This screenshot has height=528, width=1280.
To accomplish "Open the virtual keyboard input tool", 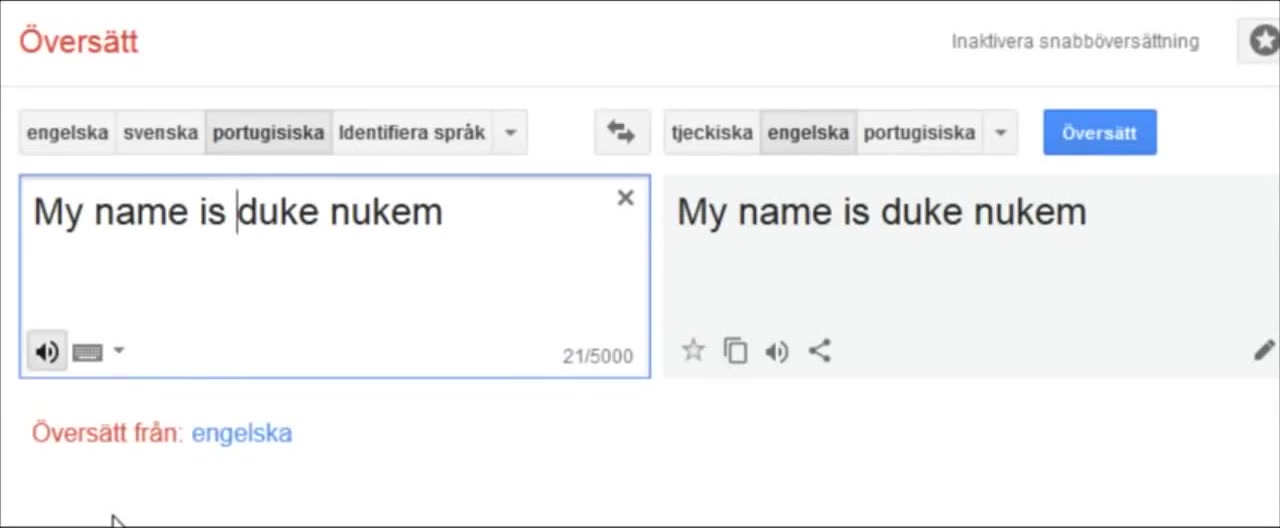I will (88, 352).
